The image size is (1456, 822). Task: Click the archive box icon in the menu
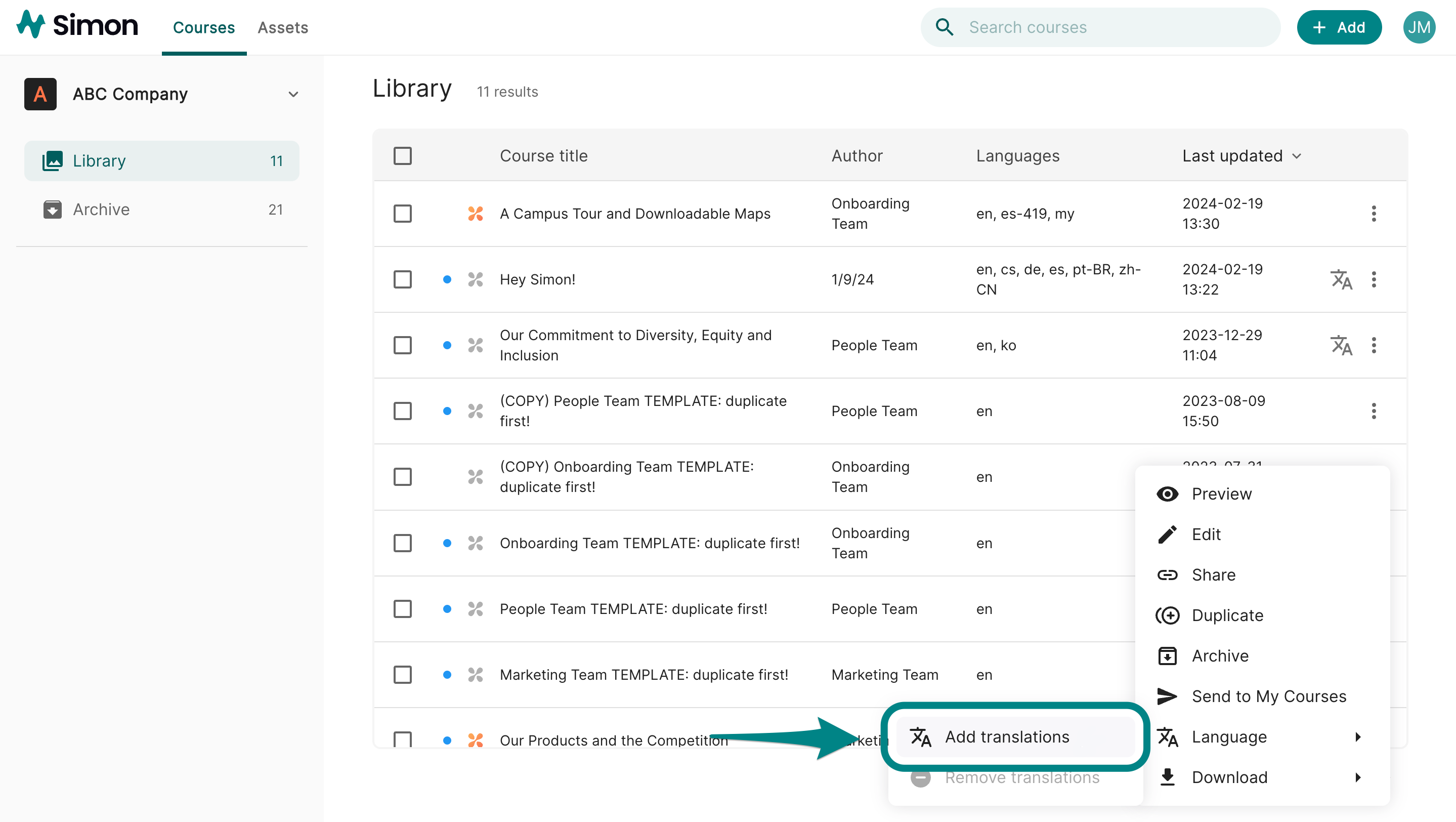coord(1167,656)
